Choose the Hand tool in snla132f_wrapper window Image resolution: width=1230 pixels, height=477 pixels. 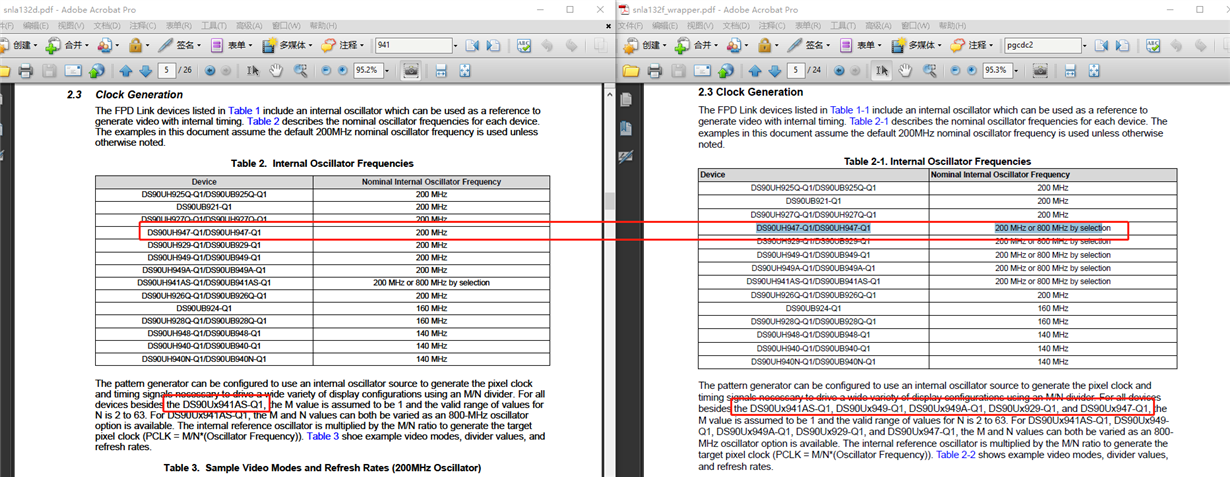[904, 71]
